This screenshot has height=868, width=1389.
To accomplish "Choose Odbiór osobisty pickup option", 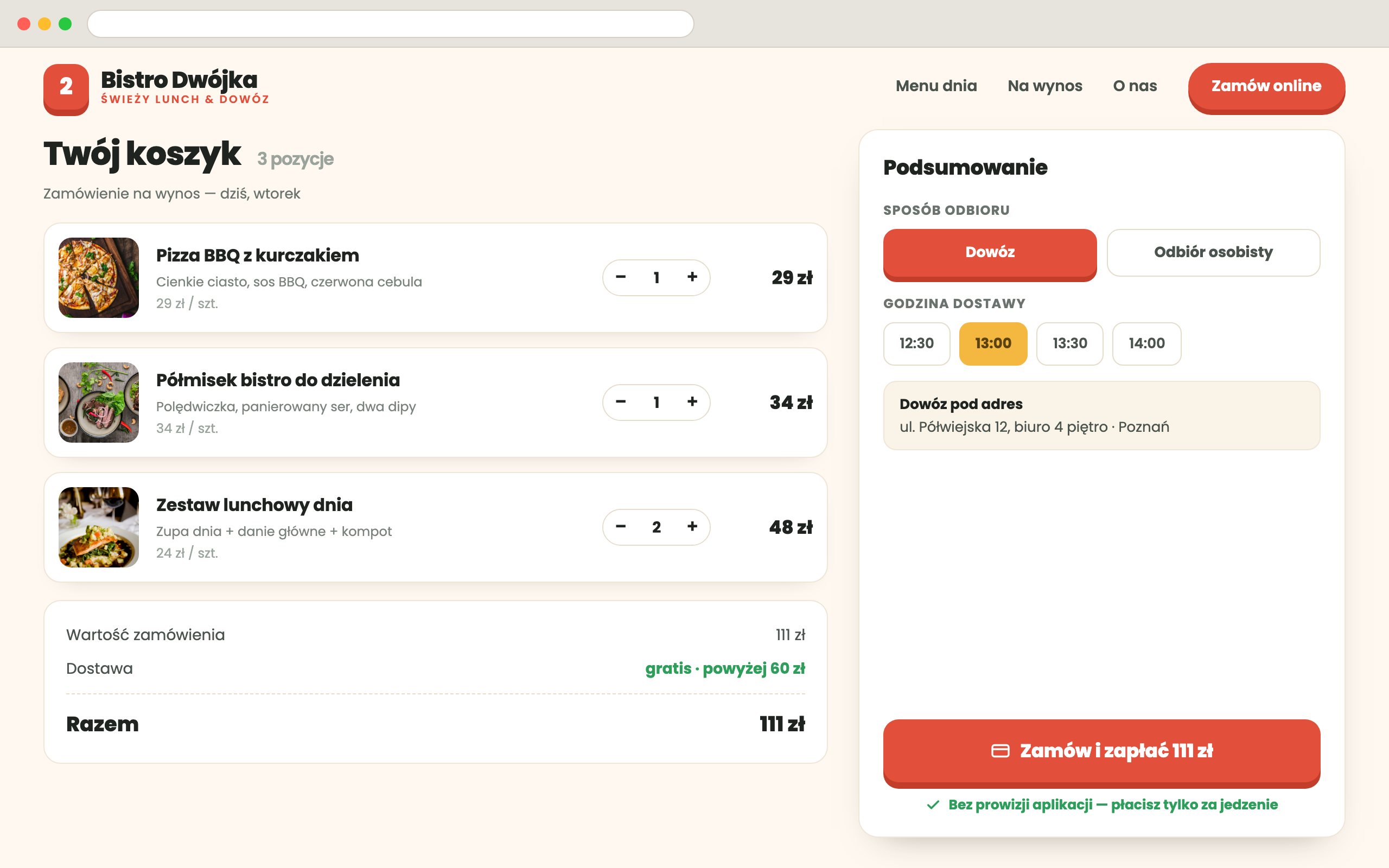I will click(x=1213, y=253).
